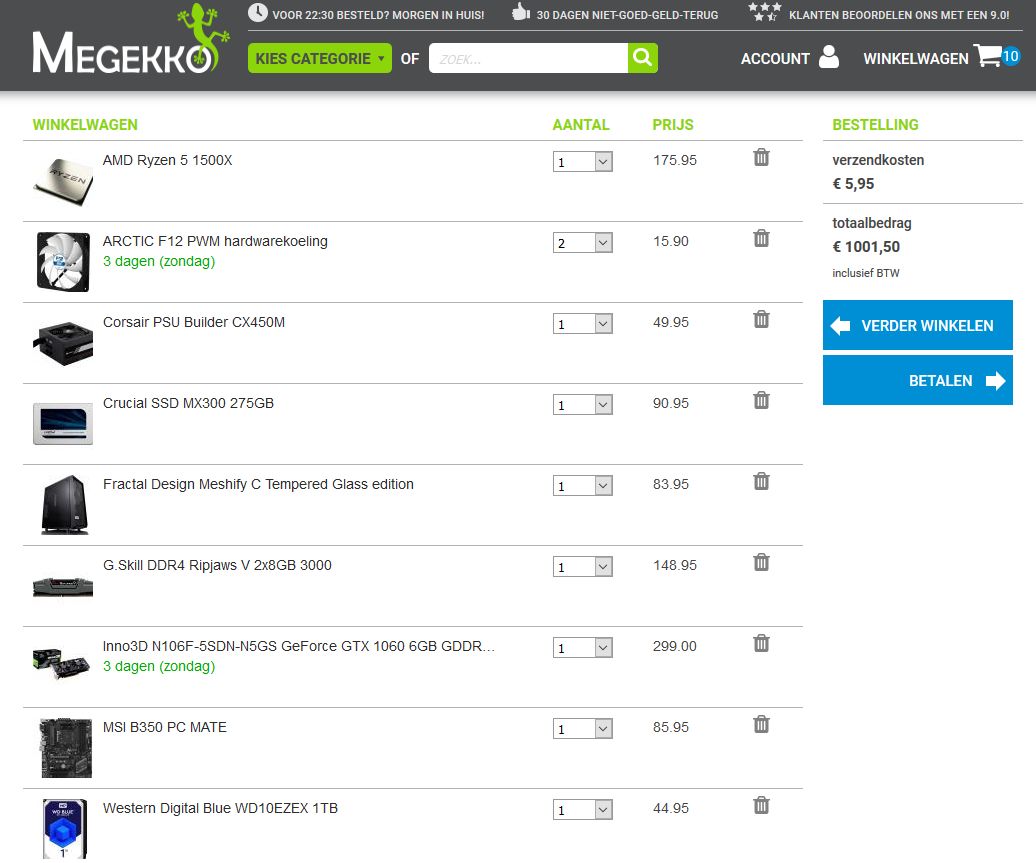This screenshot has width=1036, height=863.
Task: Open Corsair PSU Builder CX450M product link
Action: tap(194, 322)
